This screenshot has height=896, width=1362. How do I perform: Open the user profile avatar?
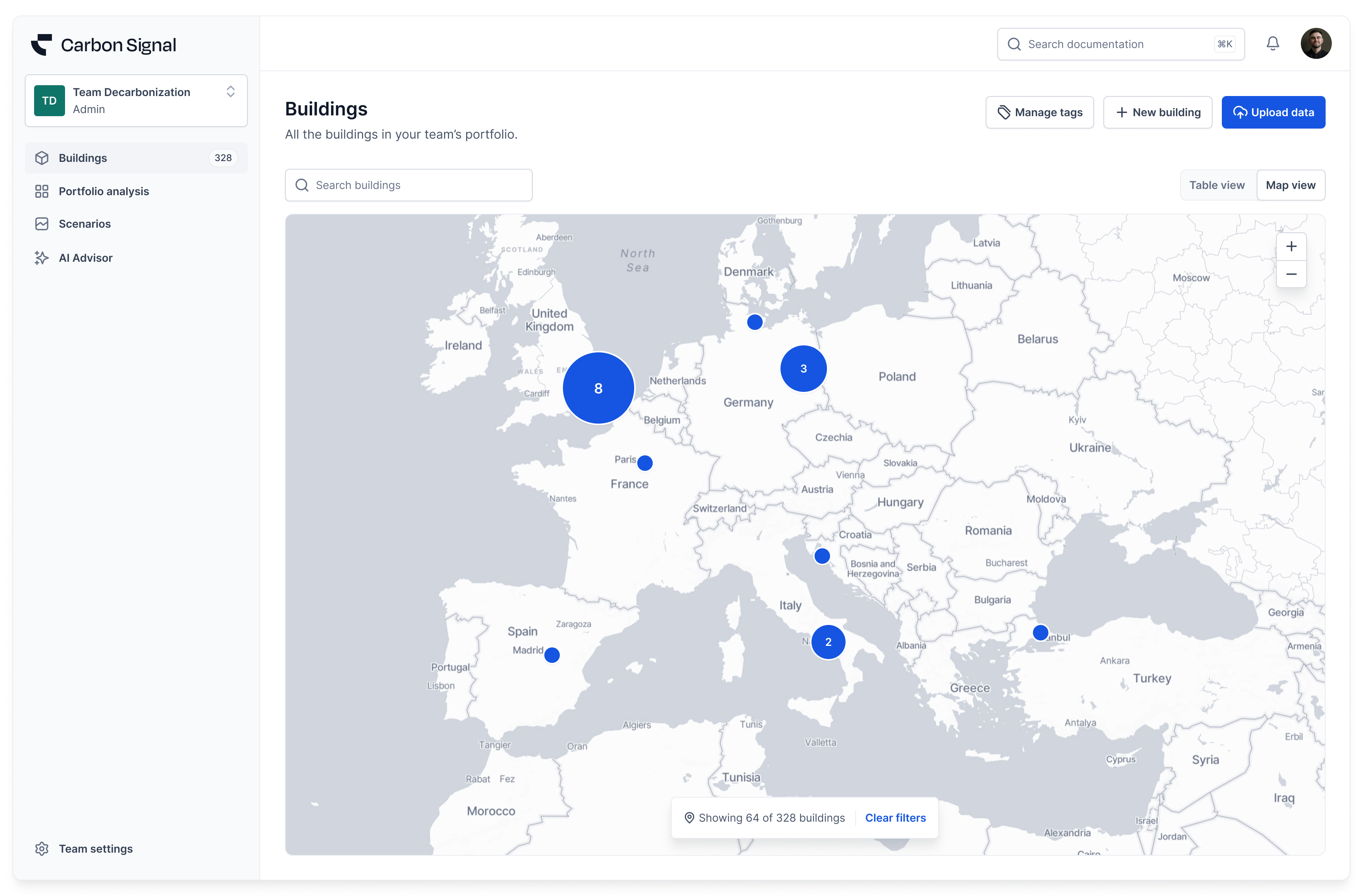point(1315,43)
